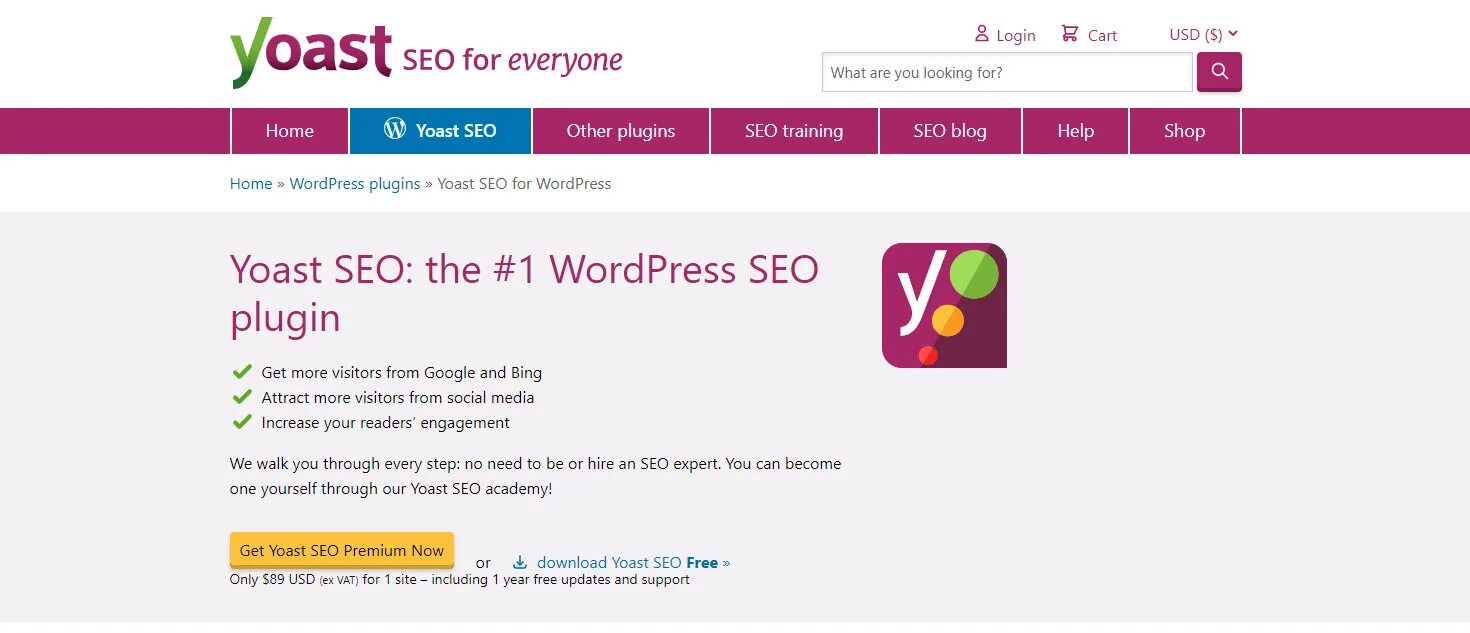Click the magnifying glass search button
The image size is (1470, 633).
1219,72
